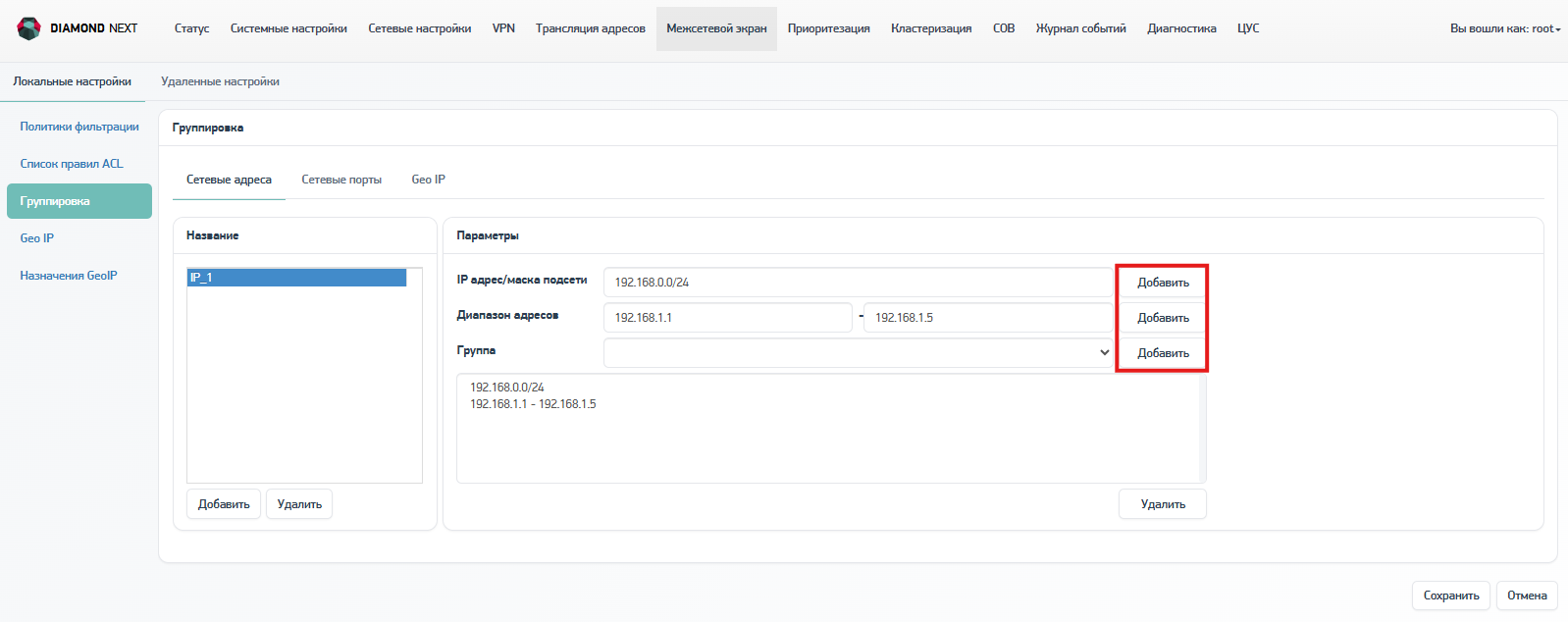Click Добавить under the name list
This screenshot has width=1568, height=622.
point(224,504)
